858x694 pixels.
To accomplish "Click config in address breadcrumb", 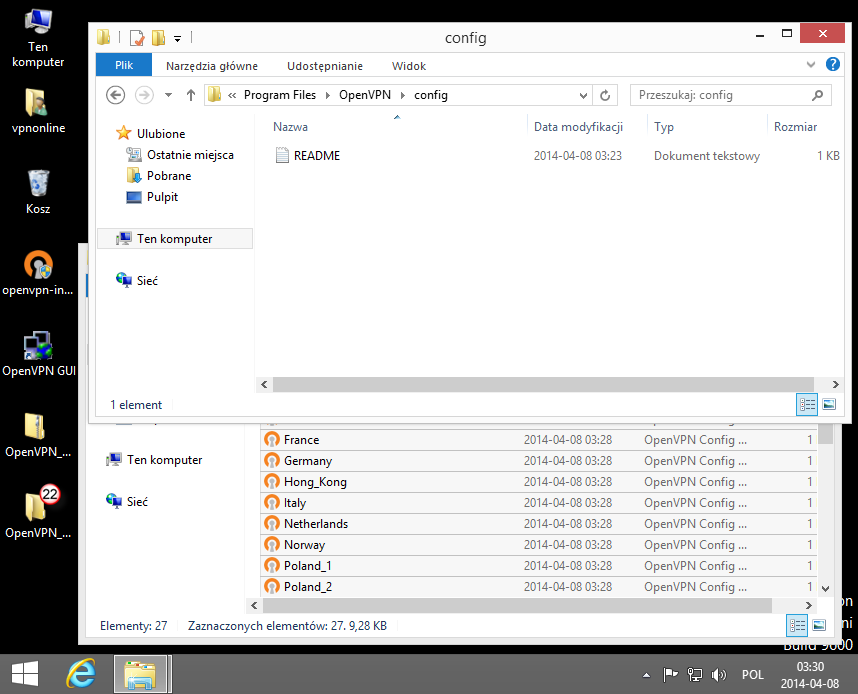I will click(x=431, y=95).
